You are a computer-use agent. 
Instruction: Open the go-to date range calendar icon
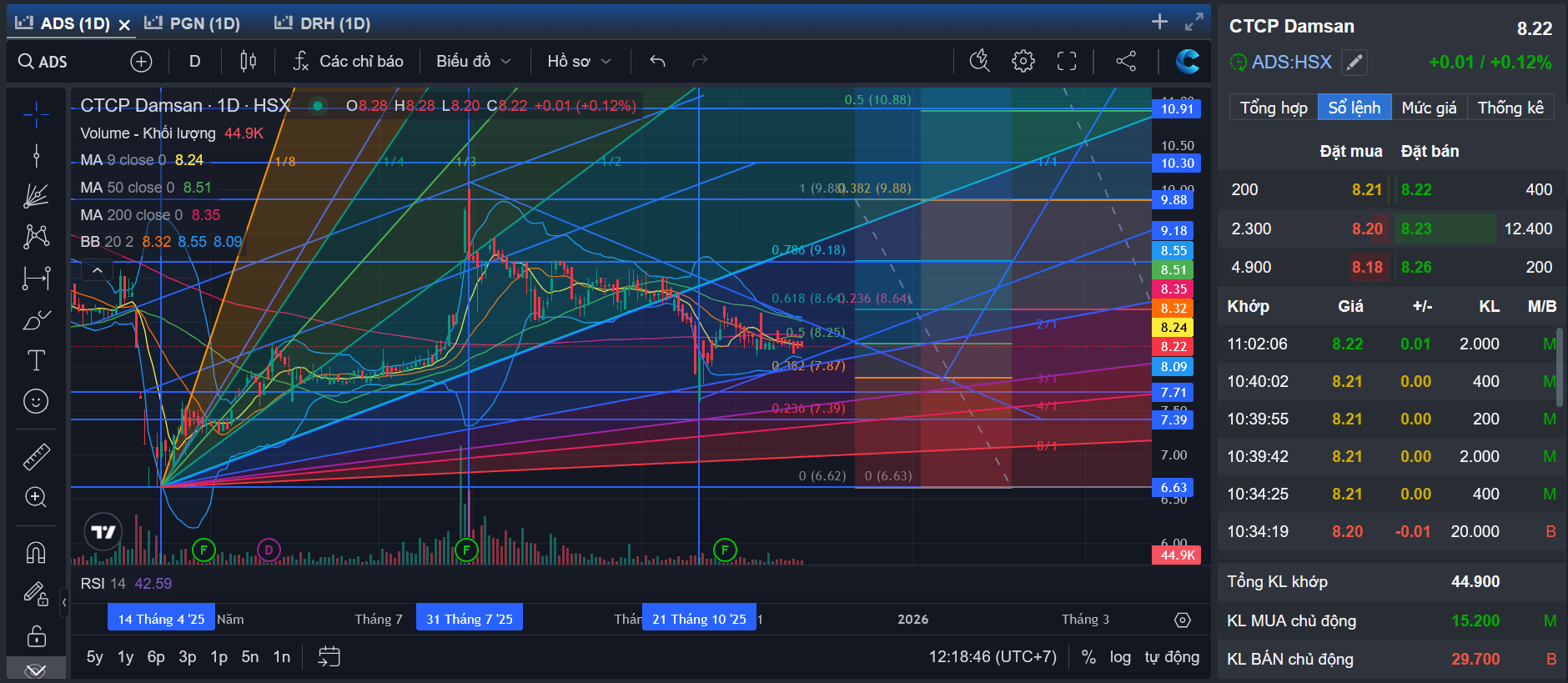point(329,657)
